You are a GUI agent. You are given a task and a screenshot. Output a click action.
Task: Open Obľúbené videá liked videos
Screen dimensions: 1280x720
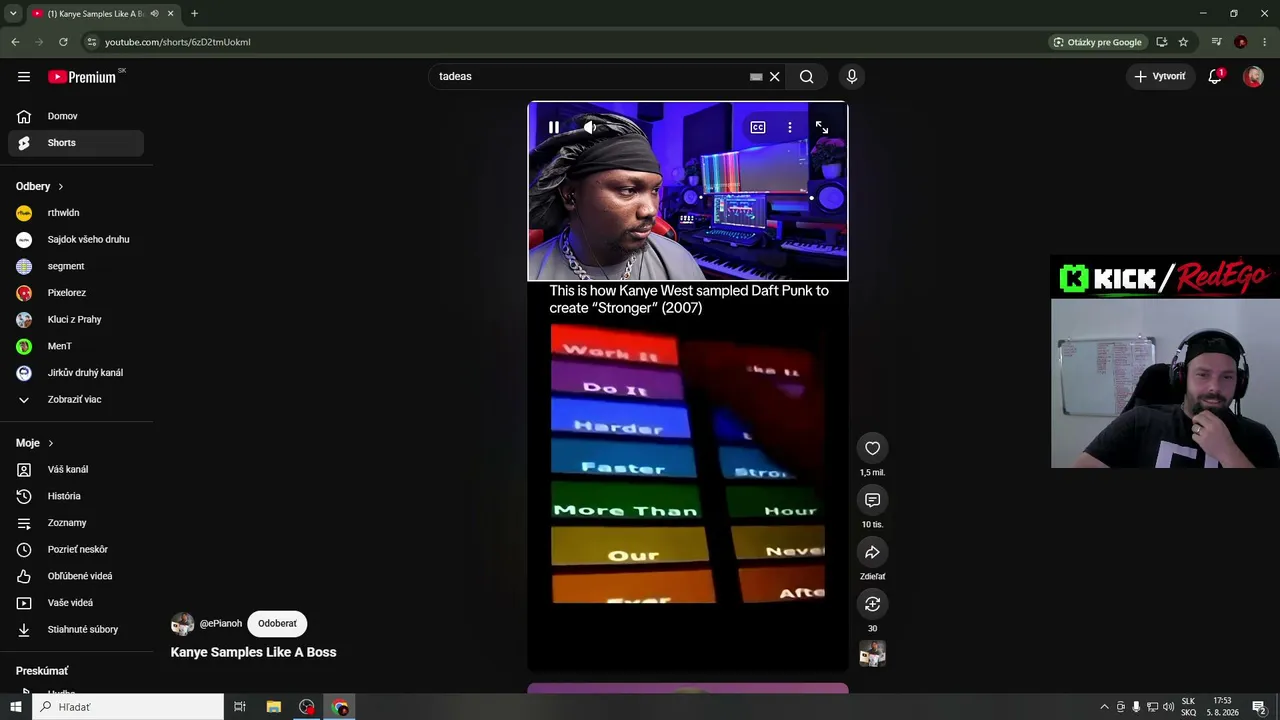[x=76, y=576]
